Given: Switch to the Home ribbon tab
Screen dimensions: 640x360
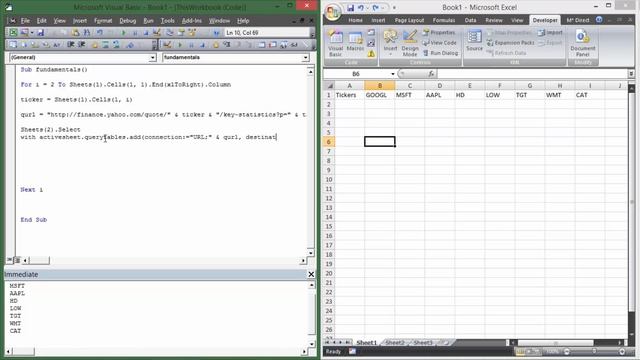Looking at the screenshot, I should tap(356, 20).
